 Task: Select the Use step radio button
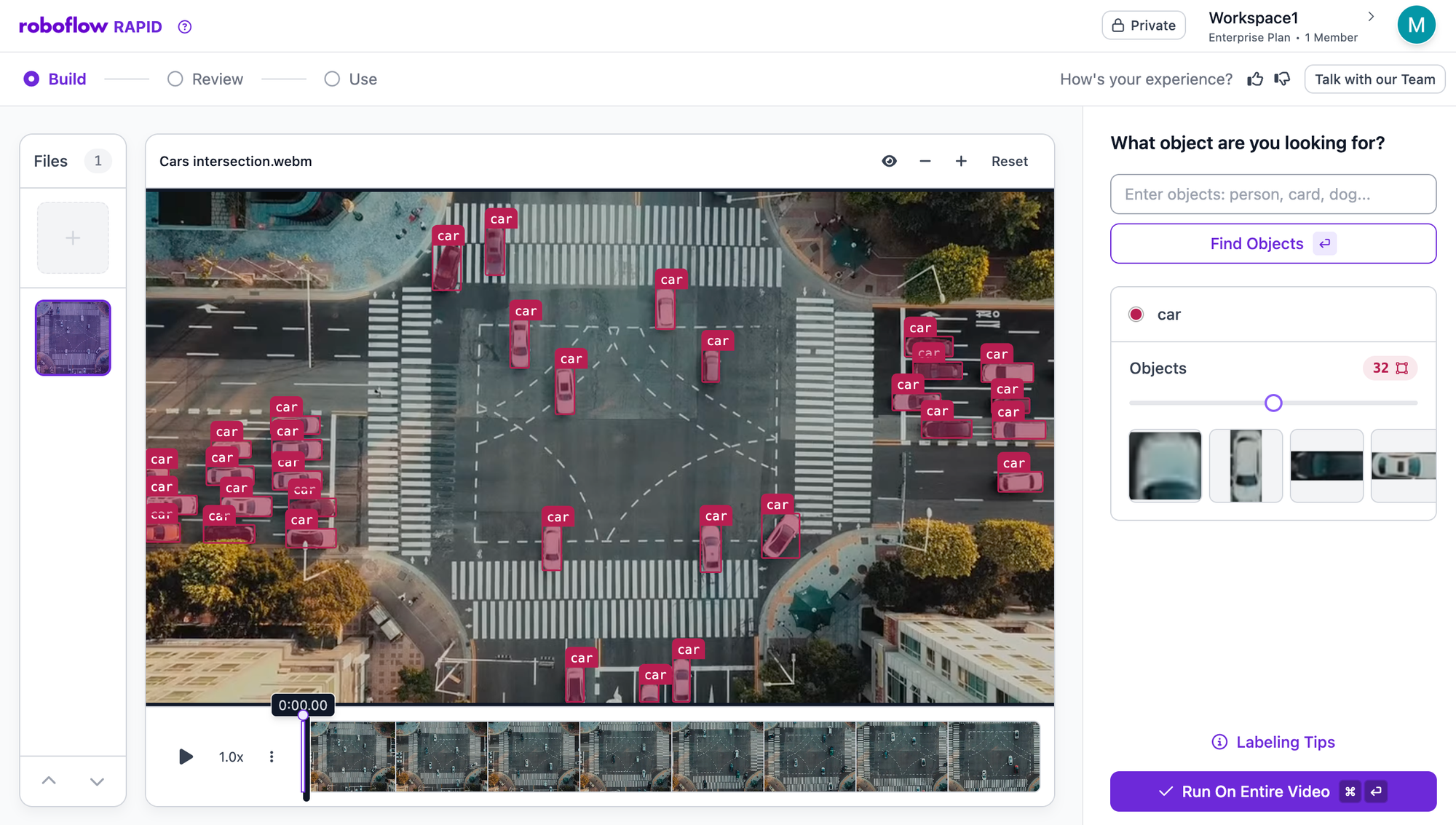[x=332, y=79]
